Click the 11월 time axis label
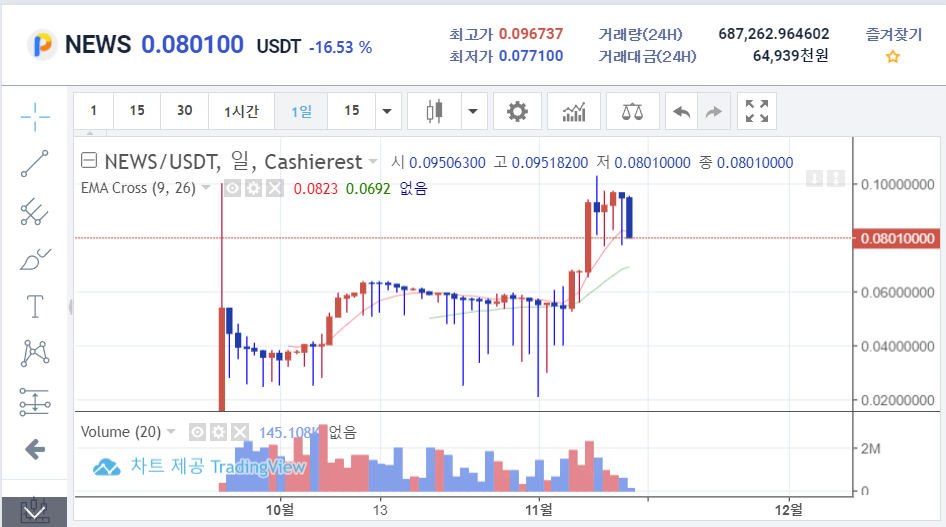Viewport: 946px width, 527px height. 538,510
